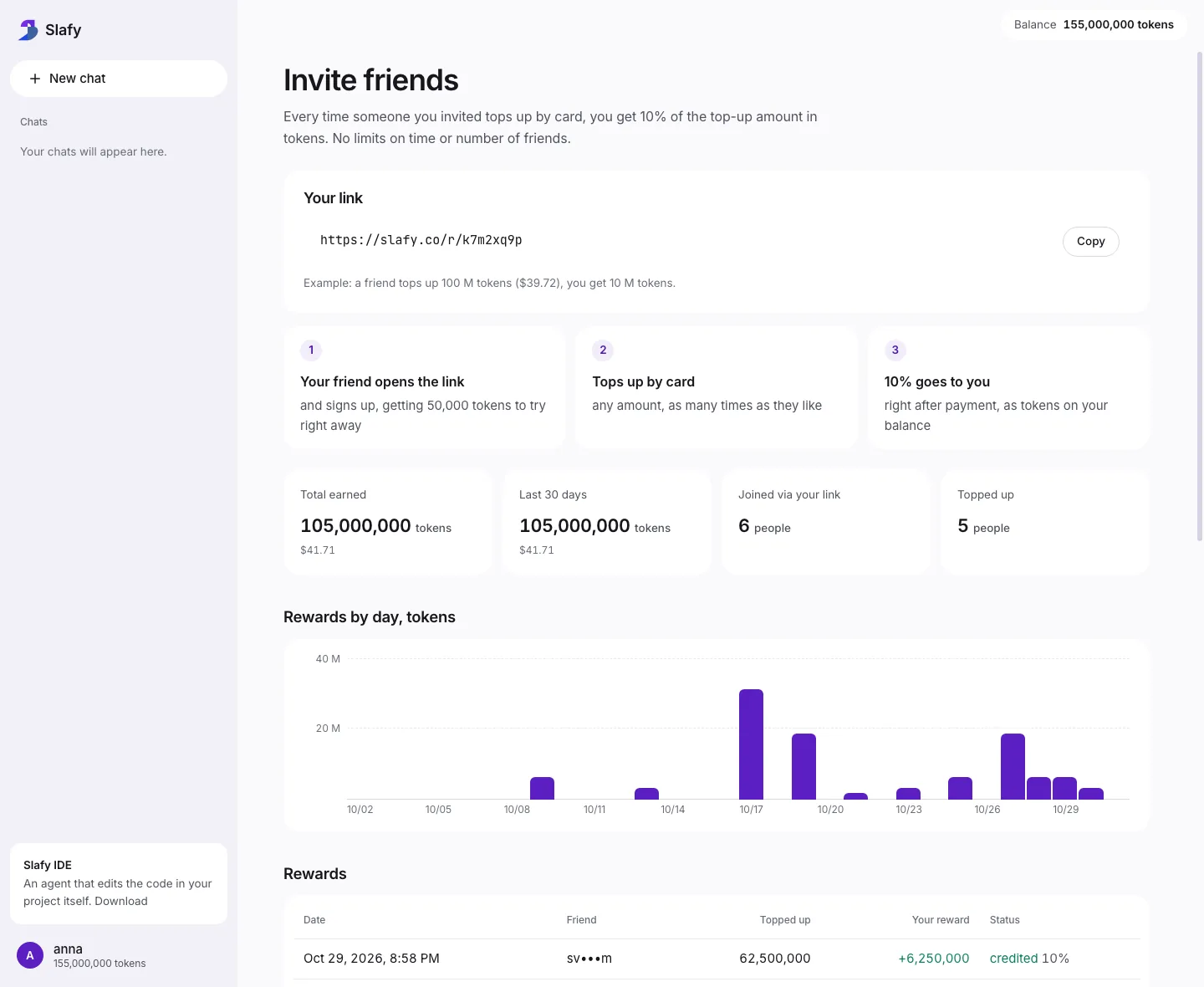Viewport: 1204px width, 987px height.
Task: Click the Download link for Slafy IDE
Action: click(121, 901)
